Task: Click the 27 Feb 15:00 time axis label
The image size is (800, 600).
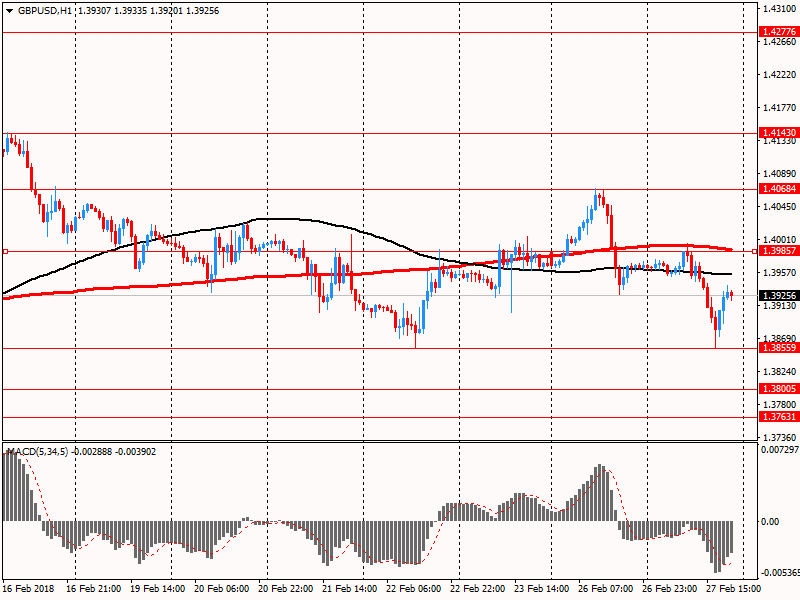Action: point(733,589)
